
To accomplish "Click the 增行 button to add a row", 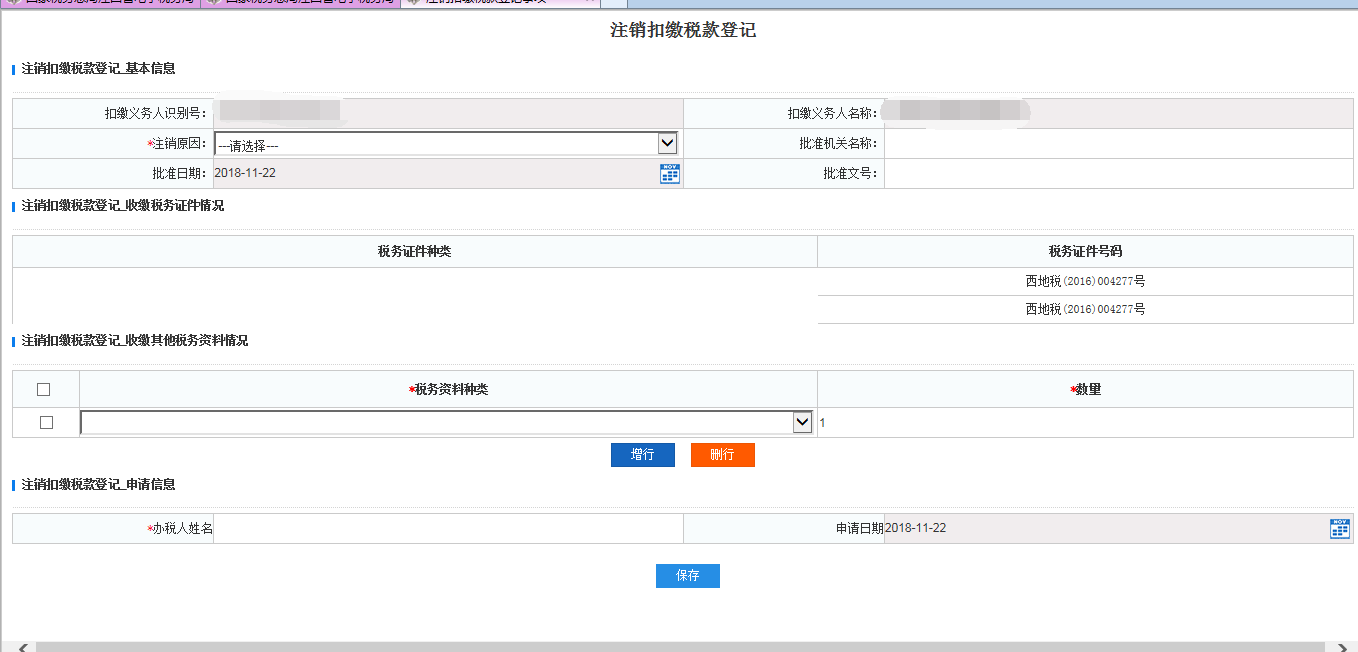I will [642, 454].
